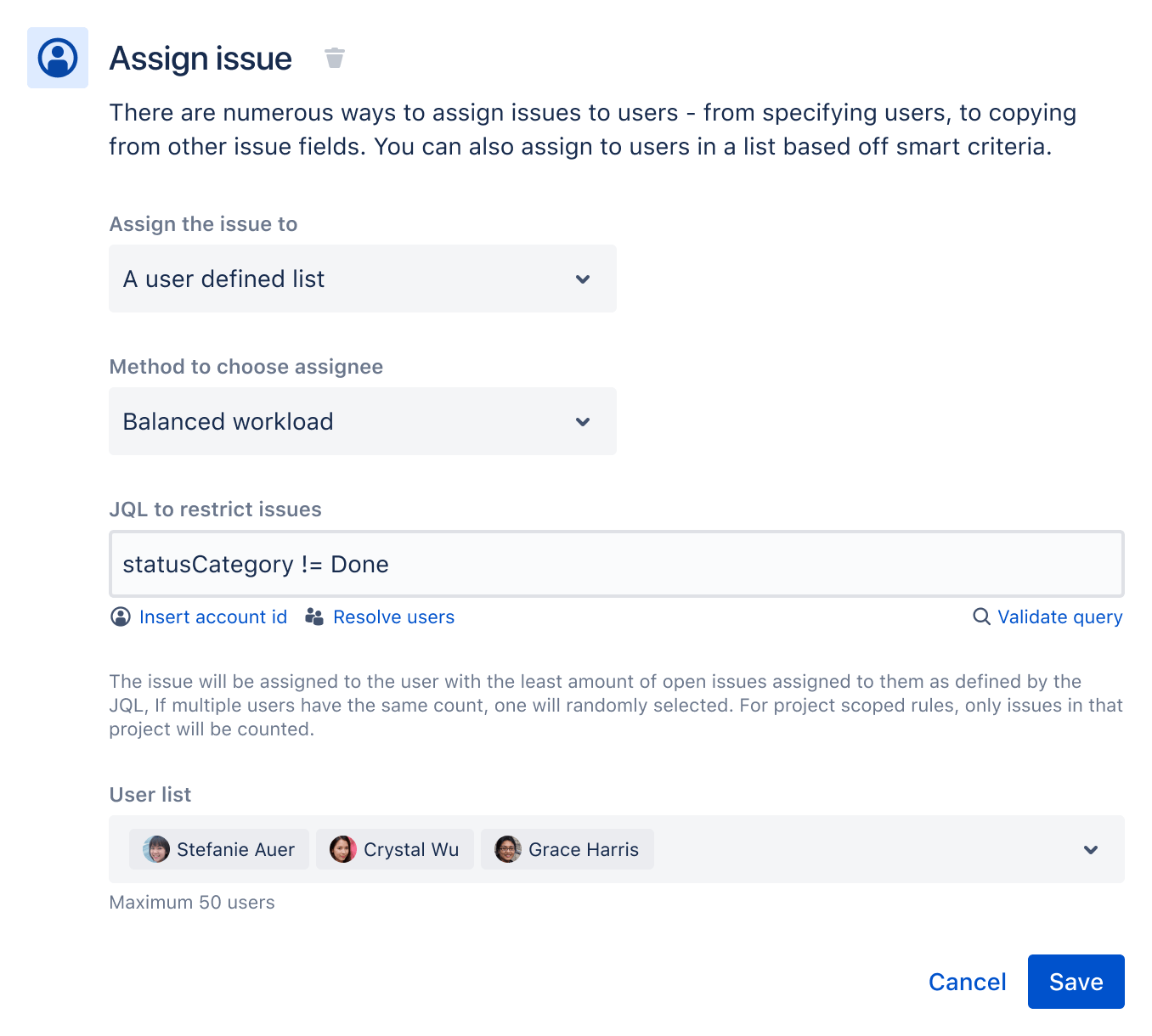1152x1036 pixels.
Task: Click the 'User list' label
Action: [150, 794]
